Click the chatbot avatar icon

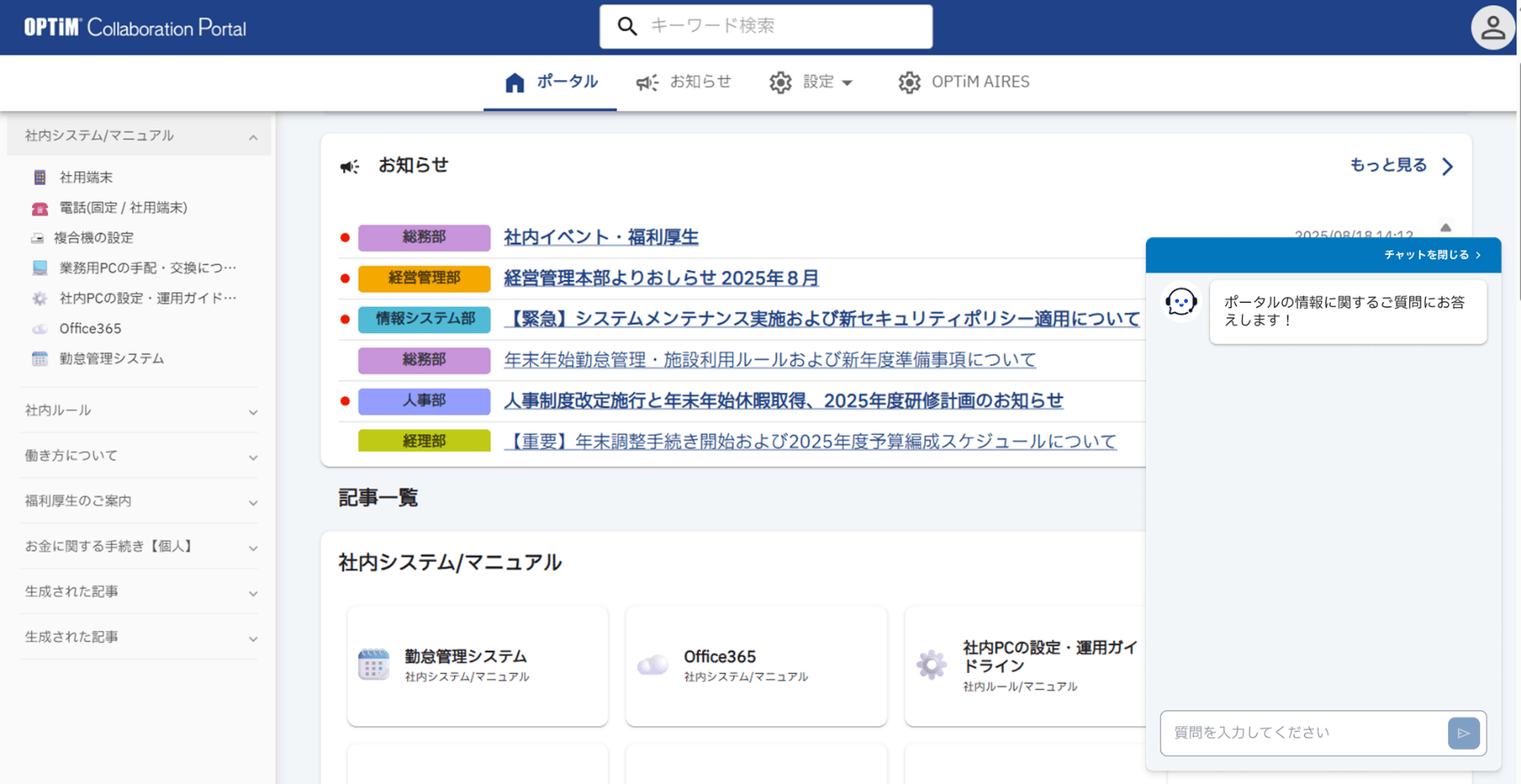[x=1181, y=303]
